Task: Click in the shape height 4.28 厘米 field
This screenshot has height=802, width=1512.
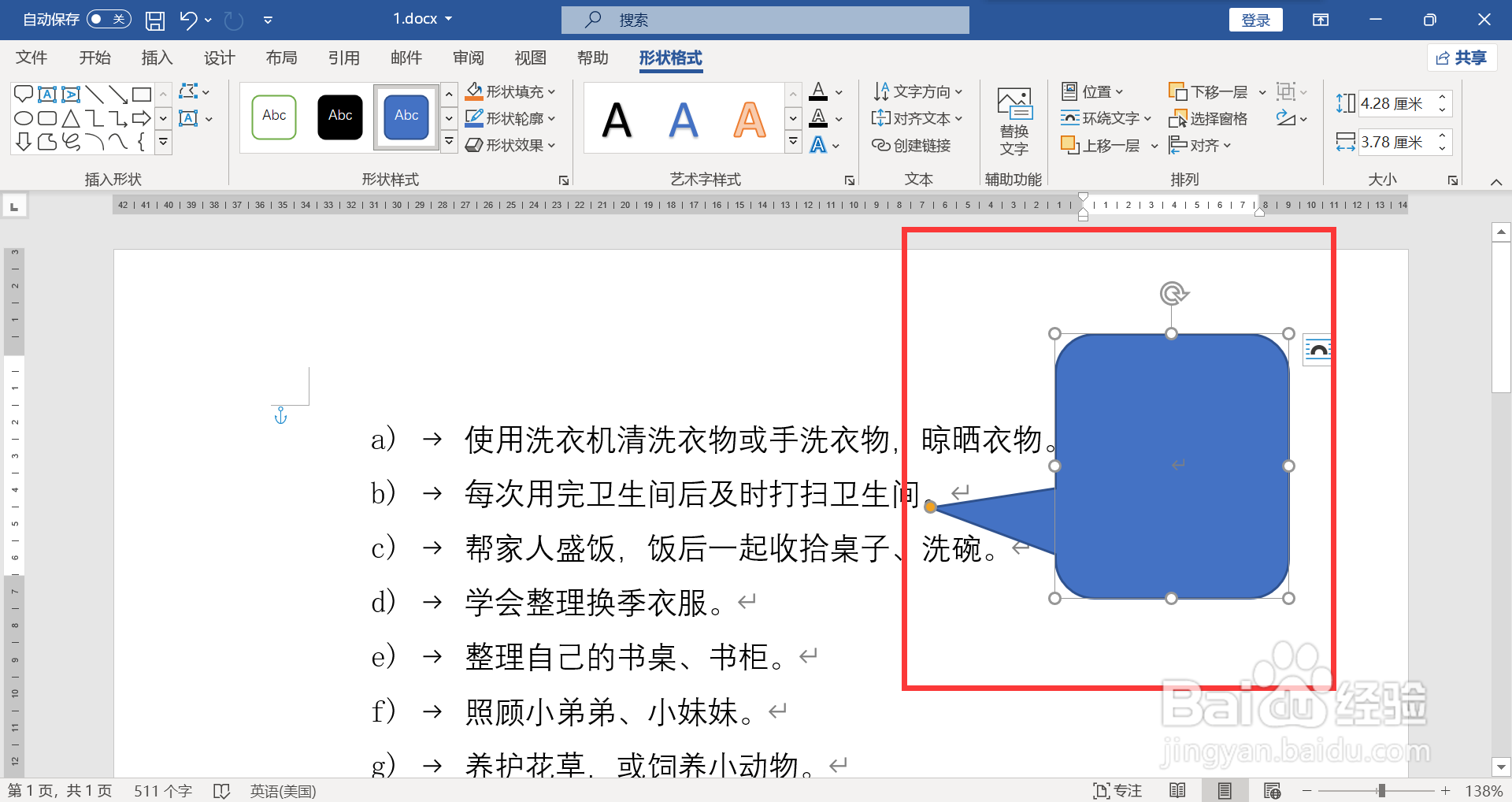Action: [x=1396, y=103]
